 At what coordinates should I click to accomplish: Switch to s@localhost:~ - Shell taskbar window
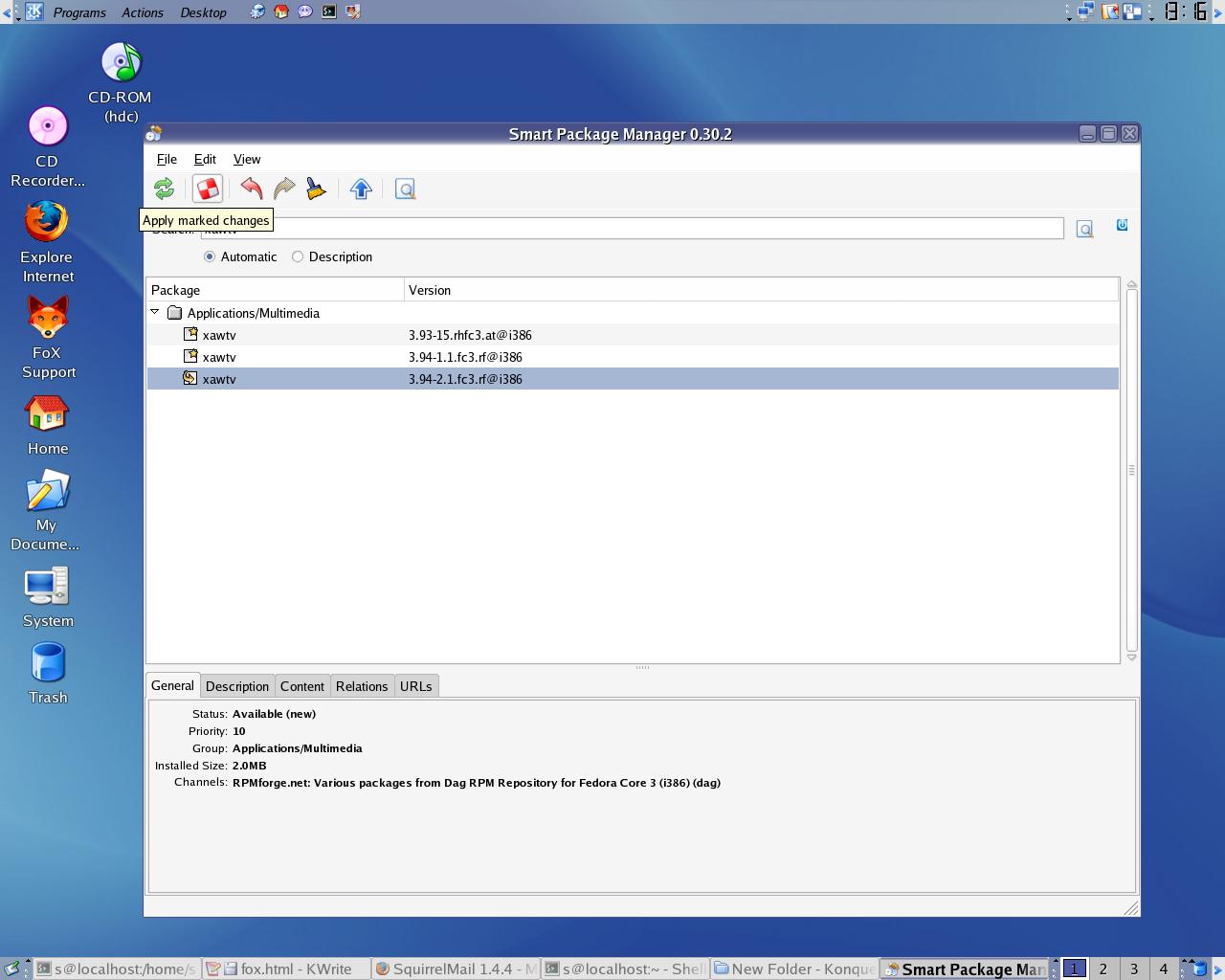coord(625,969)
